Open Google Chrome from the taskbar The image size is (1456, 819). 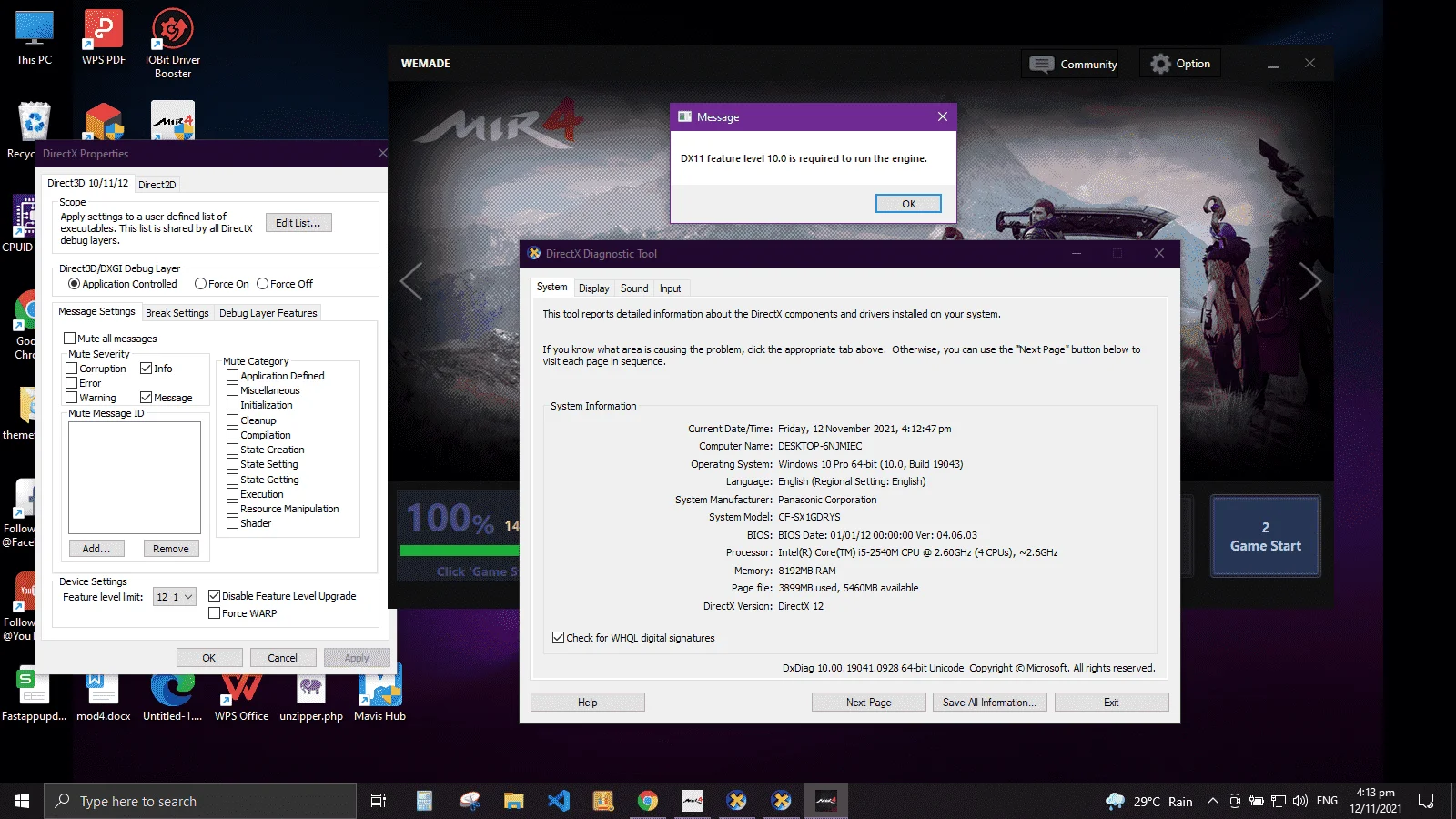pyautogui.click(x=648, y=801)
